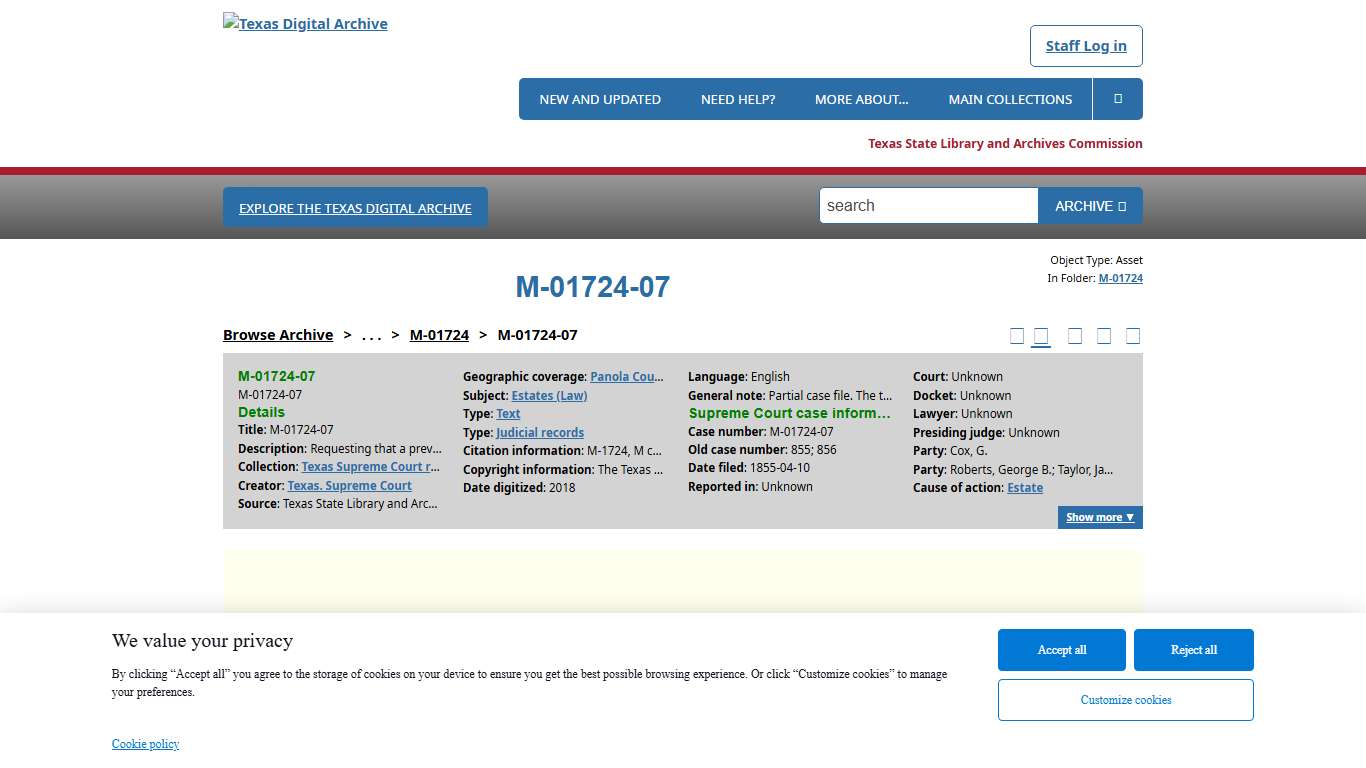Click the Staff Log in button
The width and height of the screenshot is (1366, 768).
(x=1085, y=46)
